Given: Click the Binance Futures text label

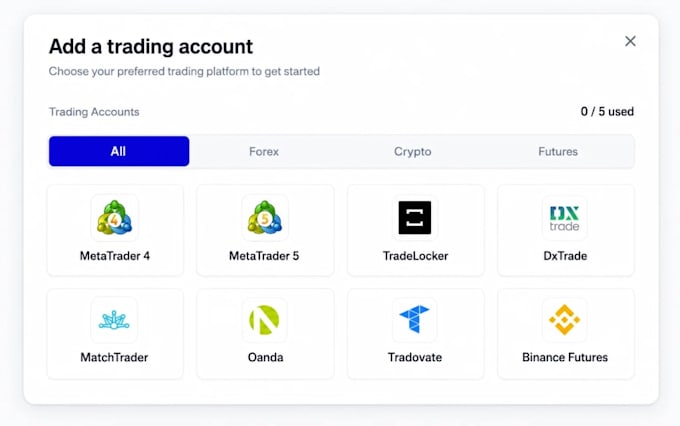Looking at the screenshot, I should point(565,357).
